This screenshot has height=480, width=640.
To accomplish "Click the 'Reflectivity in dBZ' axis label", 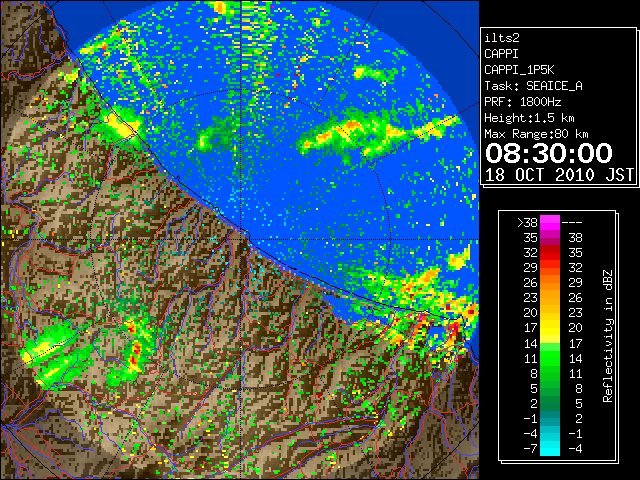I will tap(608, 336).
